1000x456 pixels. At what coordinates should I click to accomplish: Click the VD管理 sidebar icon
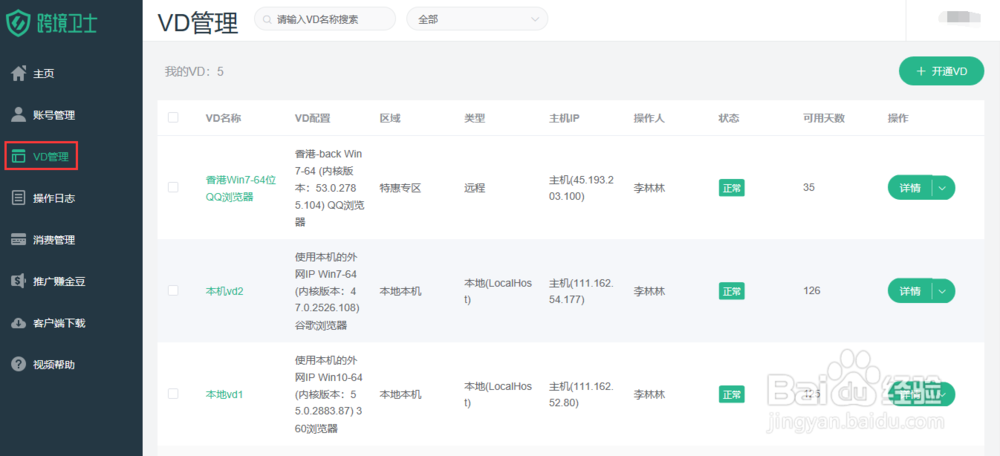click(18, 156)
